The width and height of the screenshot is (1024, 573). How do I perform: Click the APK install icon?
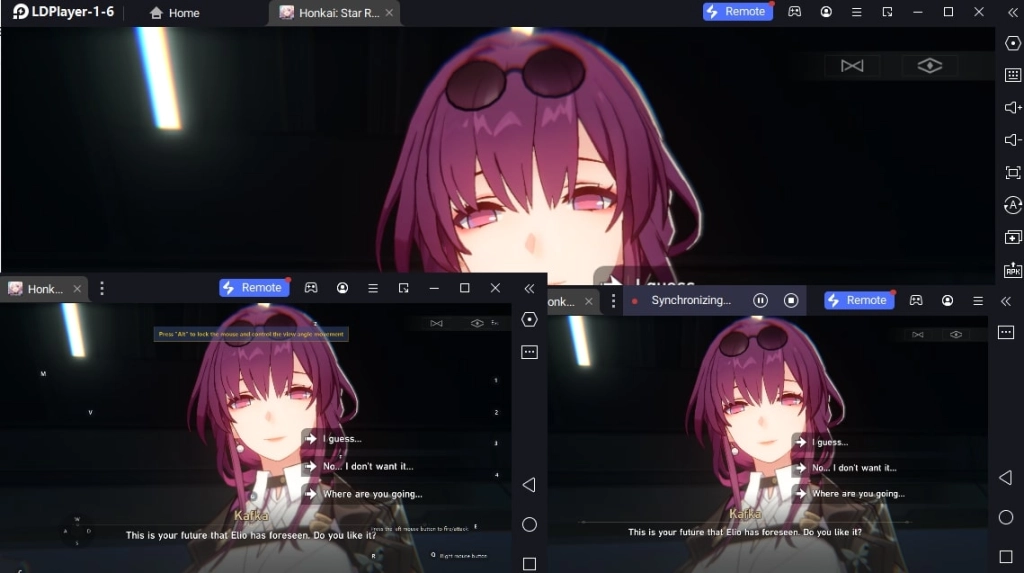click(x=1012, y=270)
